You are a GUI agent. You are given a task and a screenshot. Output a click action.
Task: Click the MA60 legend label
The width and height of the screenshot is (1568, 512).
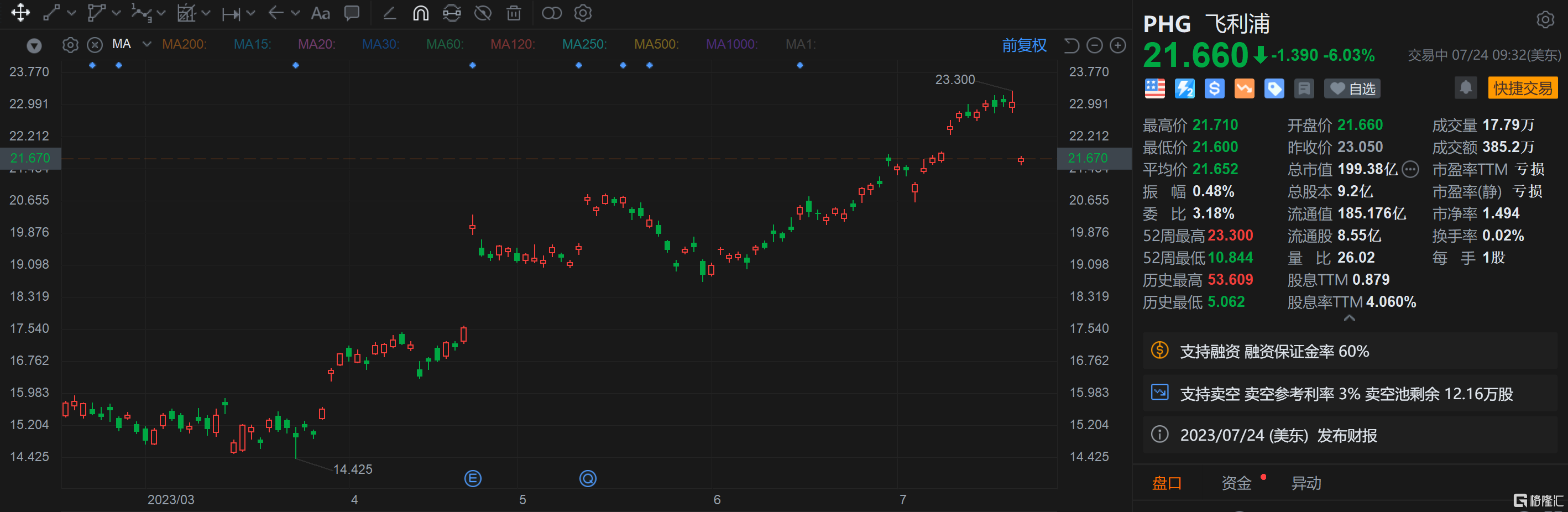pos(445,44)
